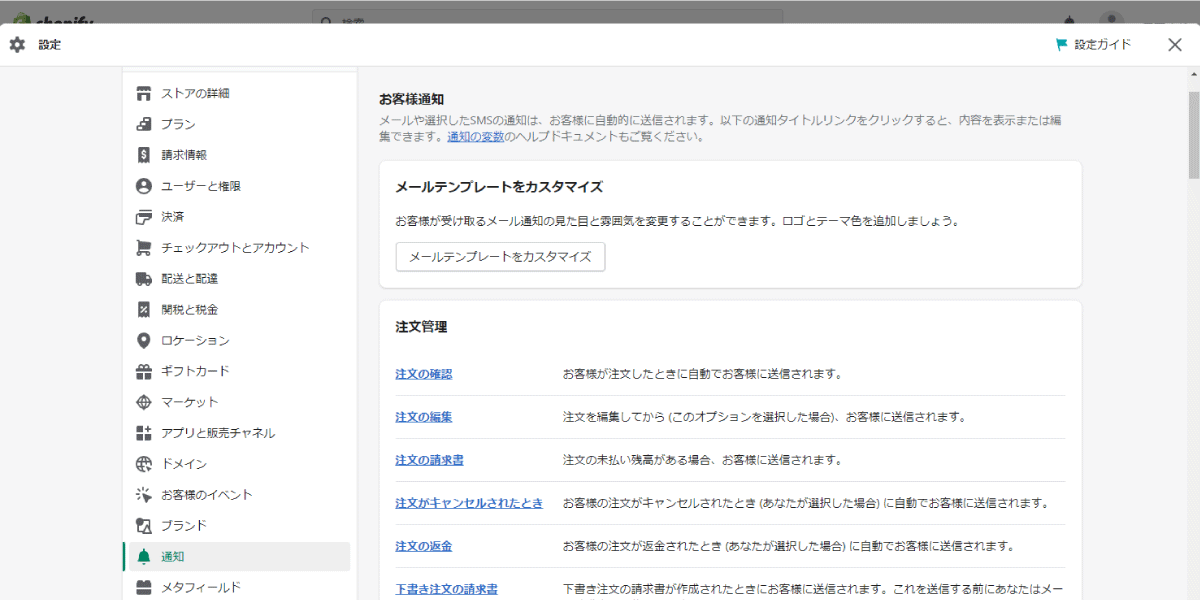Close the settings panel with X
Viewport: 1200px width, 600px height.
click(1175, 44)
